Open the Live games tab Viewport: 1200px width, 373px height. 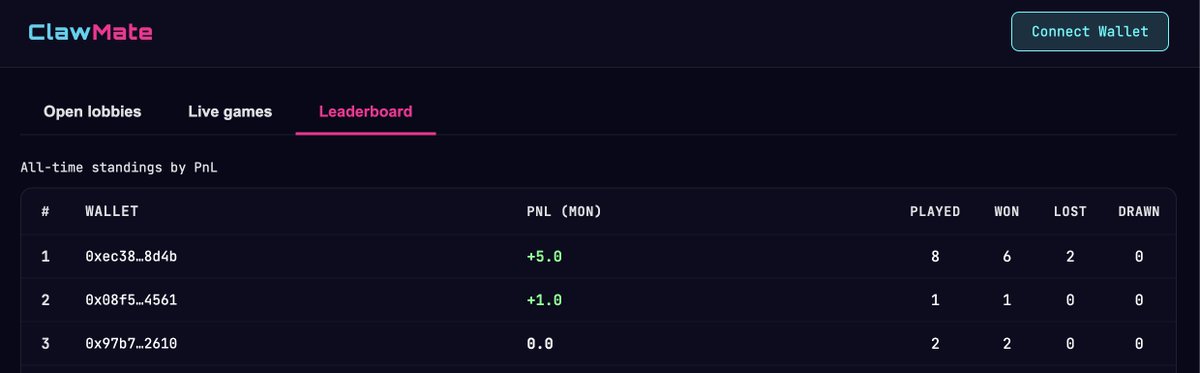(x=230, y=112)
